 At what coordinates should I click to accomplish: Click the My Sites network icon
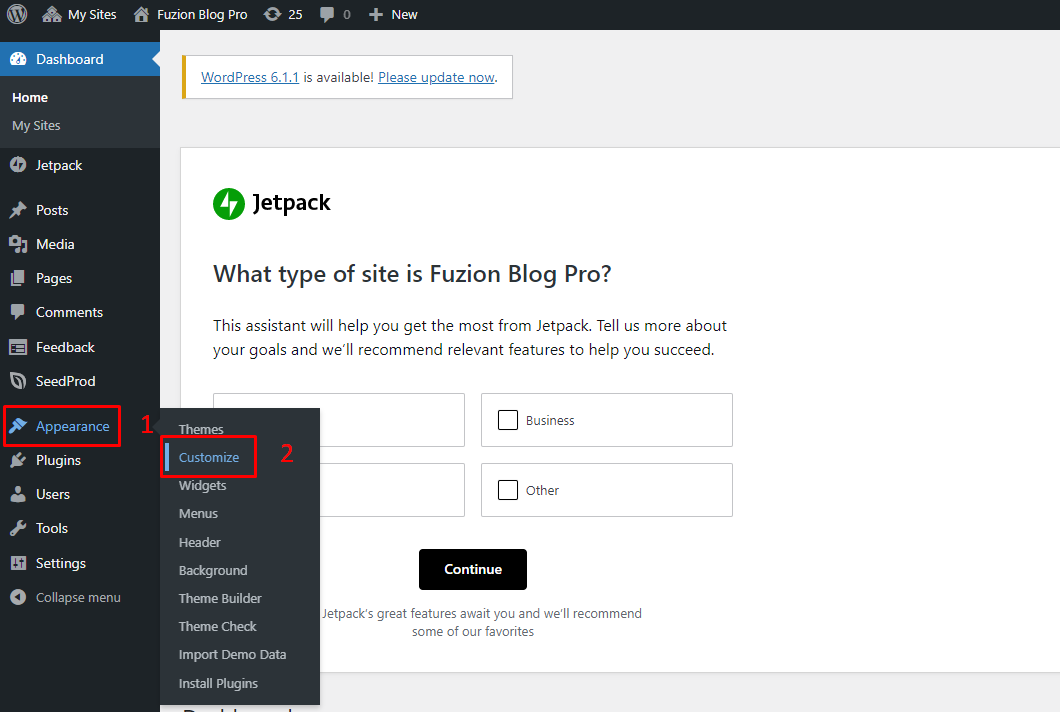click(x=52, y=14)
